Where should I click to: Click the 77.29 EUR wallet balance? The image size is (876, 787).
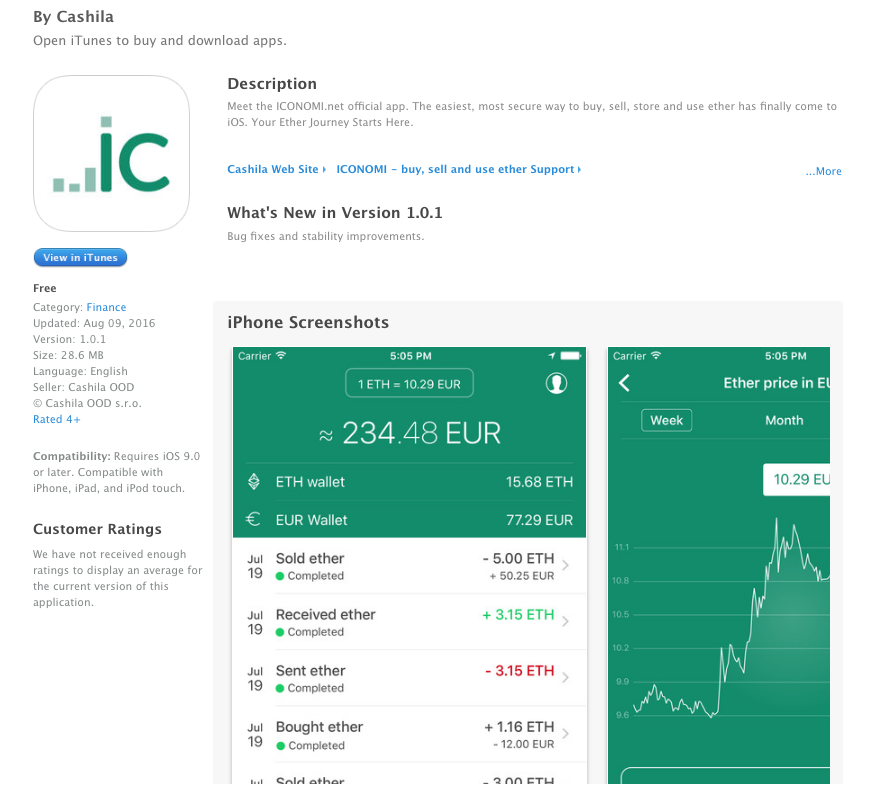pos(539,520)
